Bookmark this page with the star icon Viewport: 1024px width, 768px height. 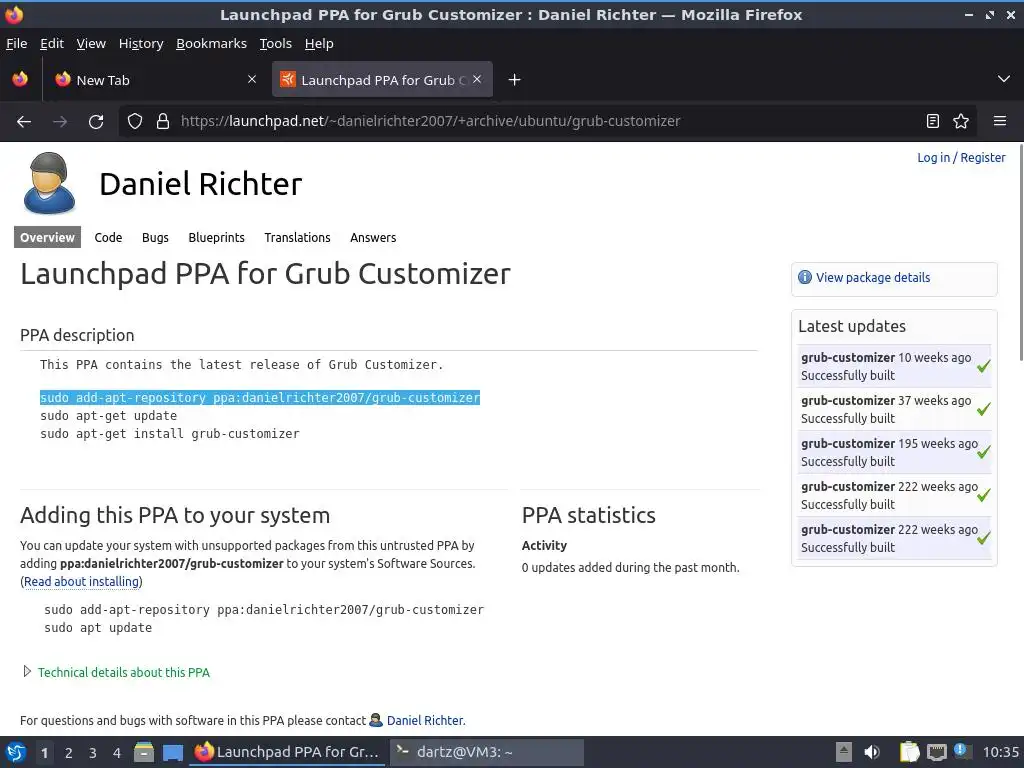pyautogui.click(x=961, y=121)
